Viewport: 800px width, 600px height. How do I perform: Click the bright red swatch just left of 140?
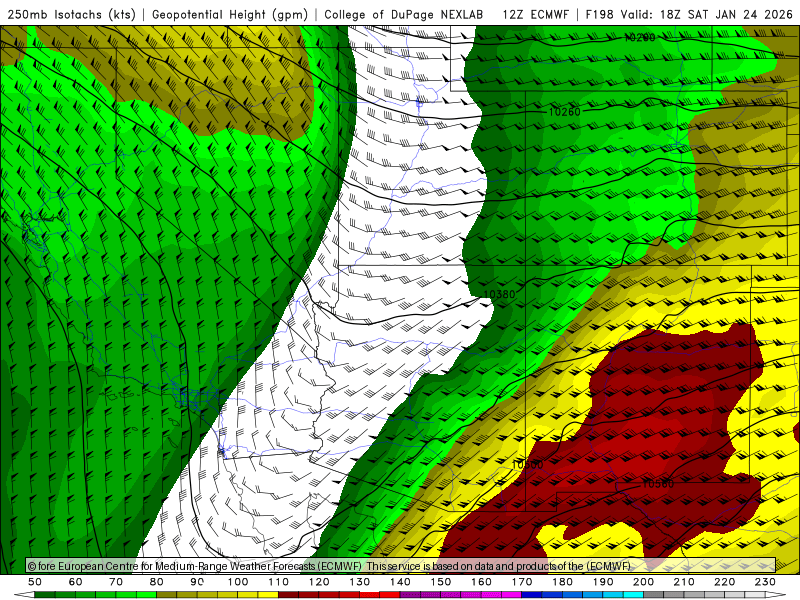click(x=390, y=594)
